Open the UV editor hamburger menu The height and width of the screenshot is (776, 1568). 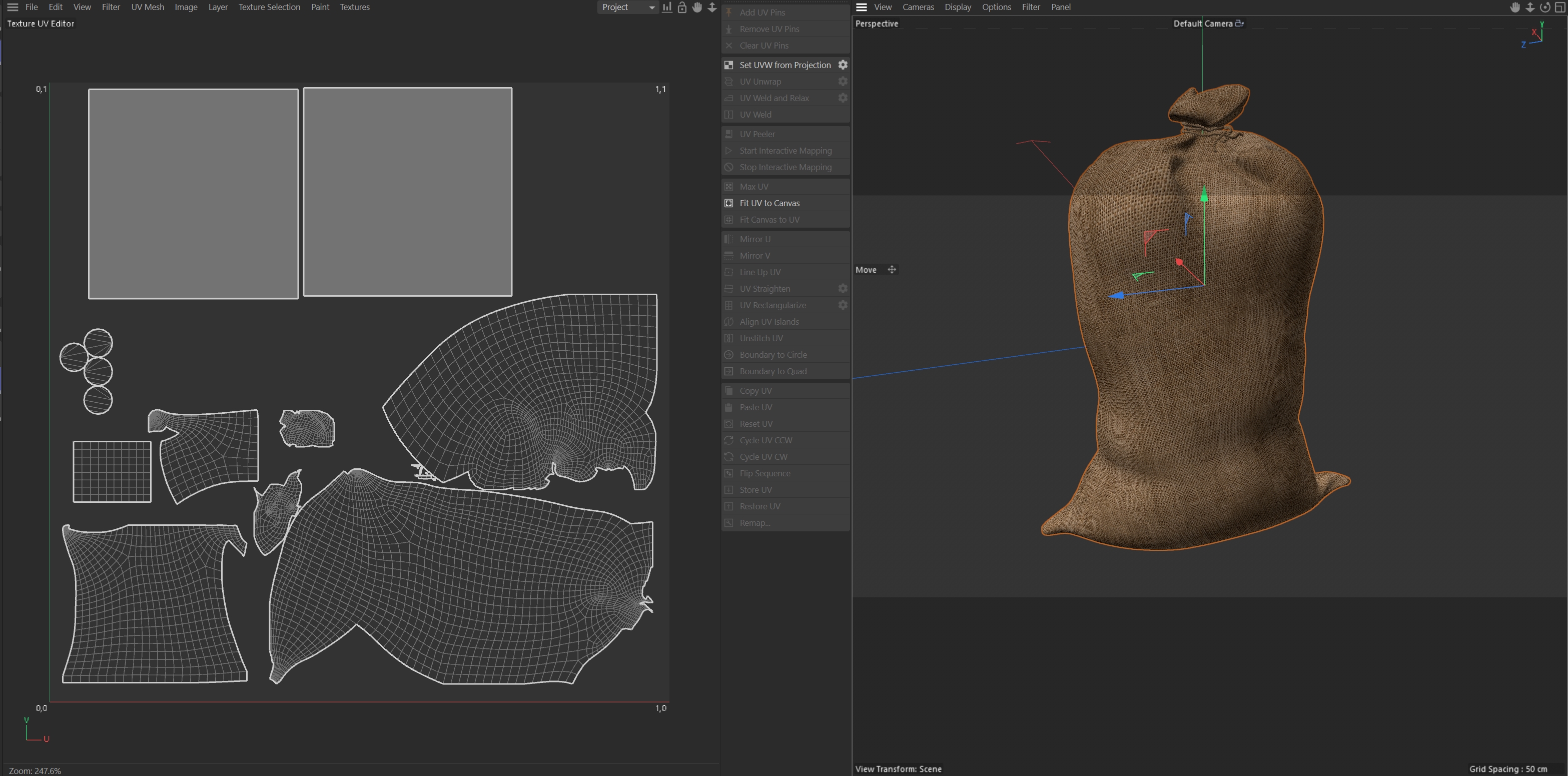[x=12, y=8]
